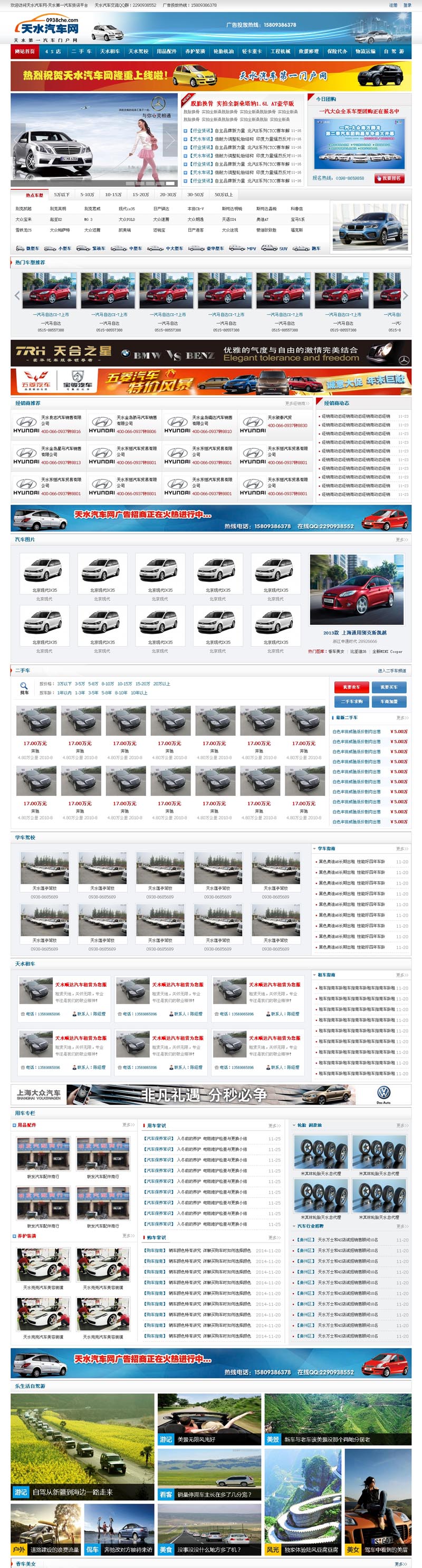Click the 登录 link in the top bar

click(407, 5)
